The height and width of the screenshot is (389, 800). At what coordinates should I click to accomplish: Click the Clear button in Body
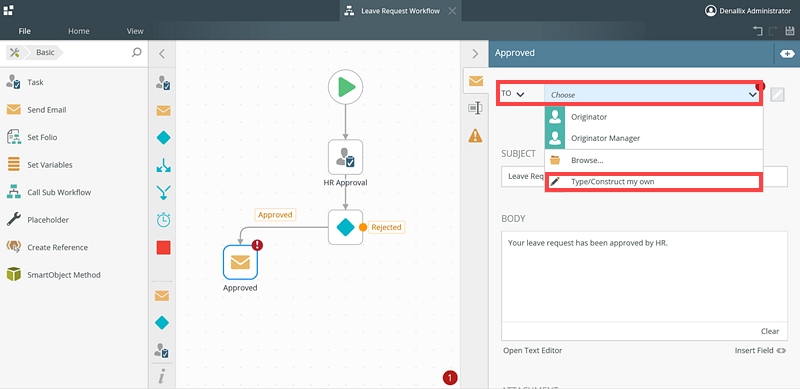[770, 331]
